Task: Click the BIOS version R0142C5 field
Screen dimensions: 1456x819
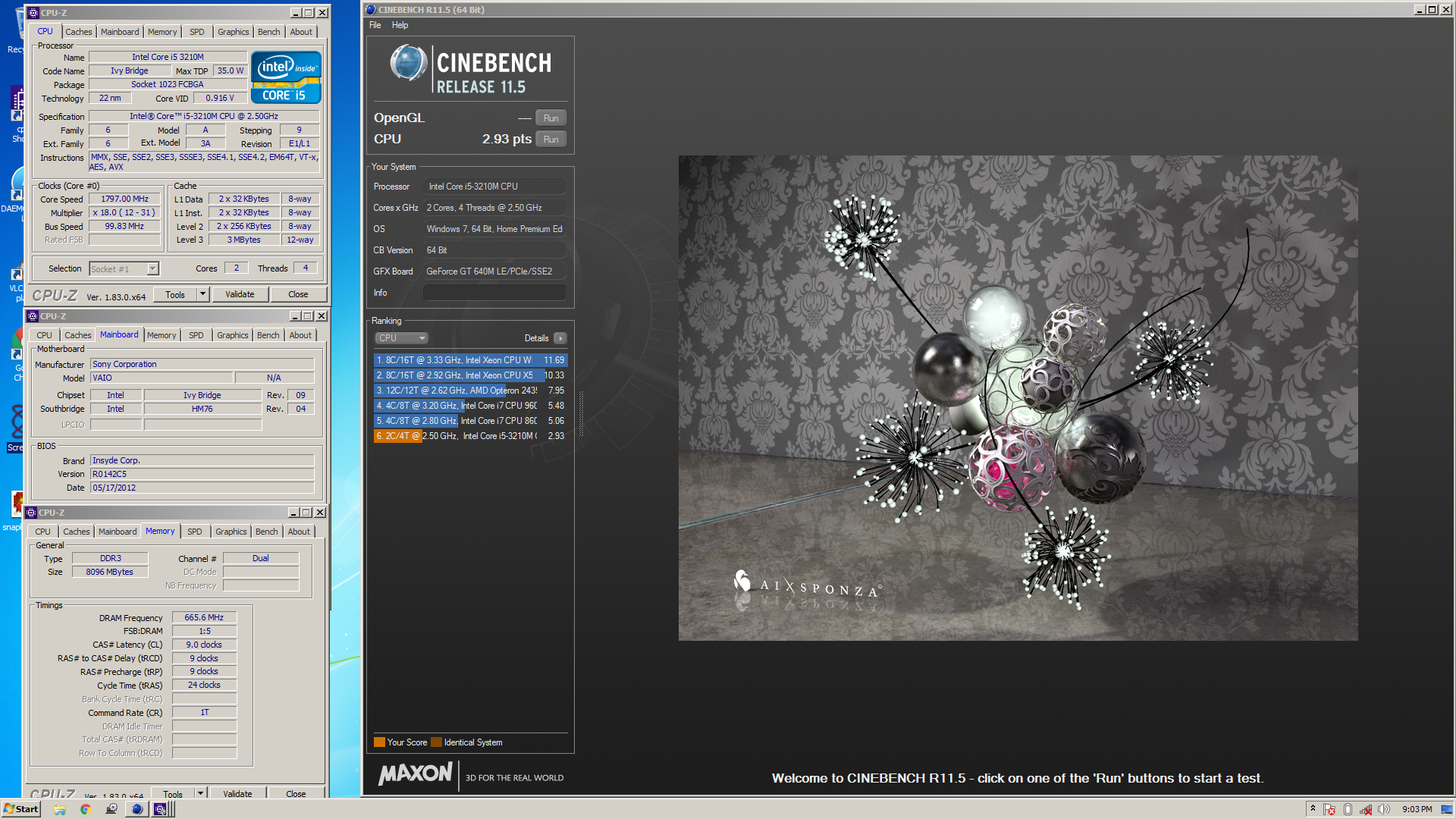Action: click(202, 474)
